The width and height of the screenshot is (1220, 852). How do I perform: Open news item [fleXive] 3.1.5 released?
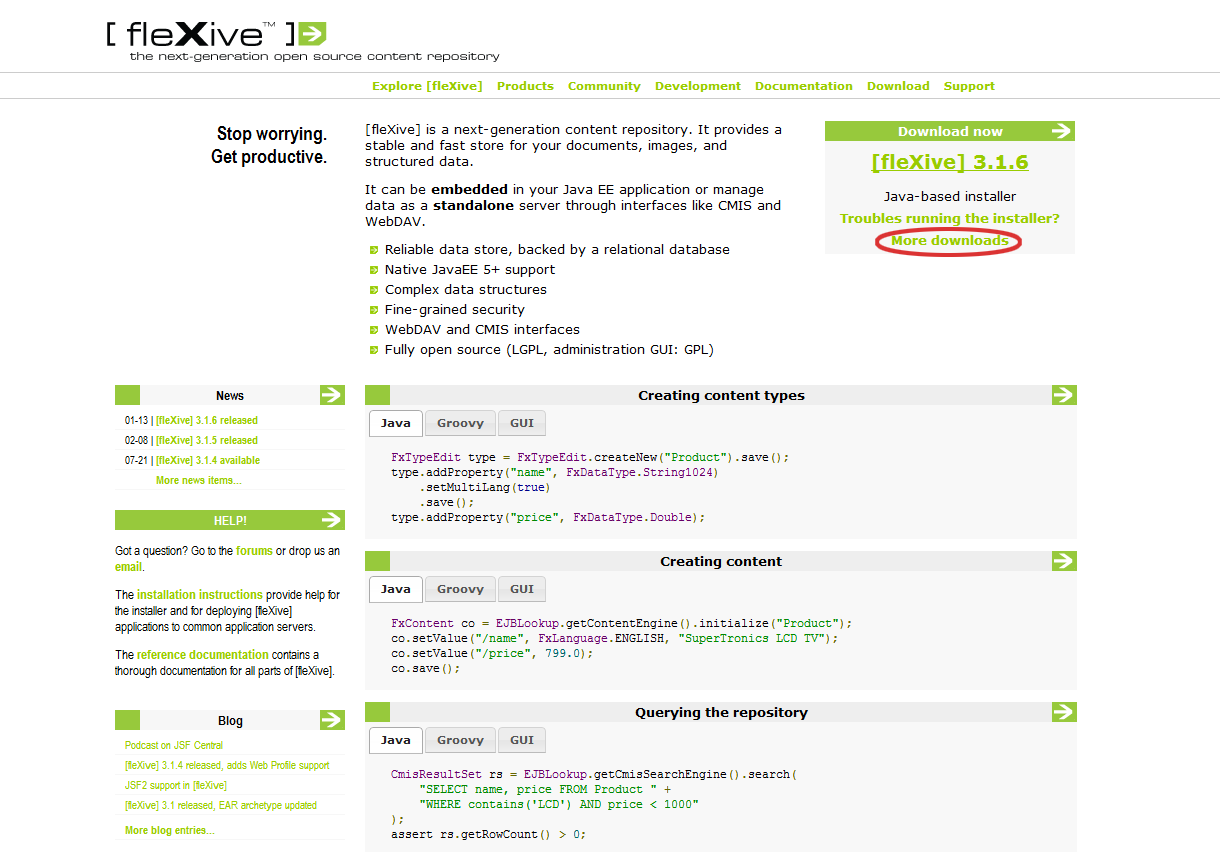click(207, 441)
